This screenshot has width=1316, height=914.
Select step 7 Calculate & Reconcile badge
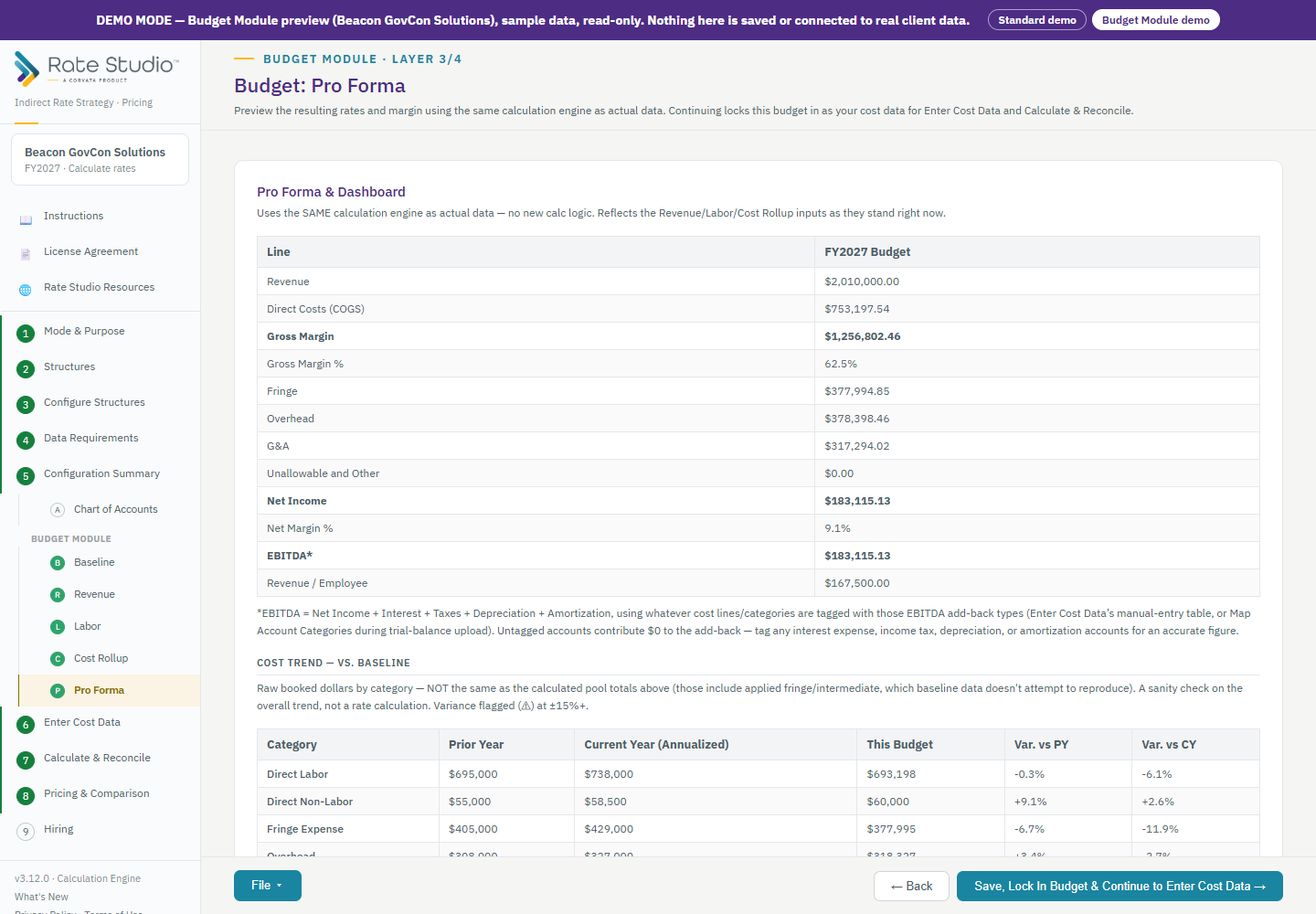coord(26,760)
